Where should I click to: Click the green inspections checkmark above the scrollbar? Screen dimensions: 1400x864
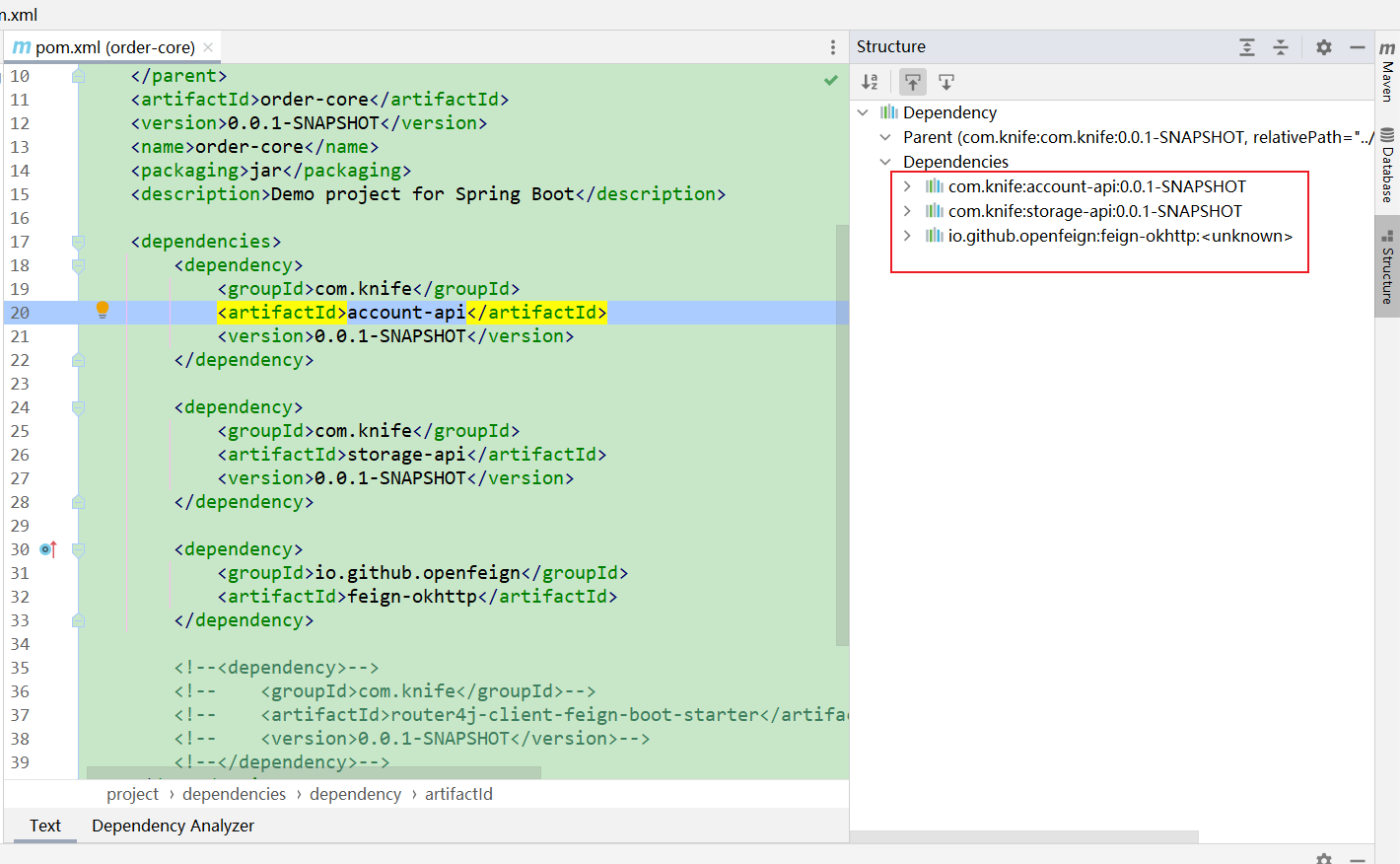(830, 81)
